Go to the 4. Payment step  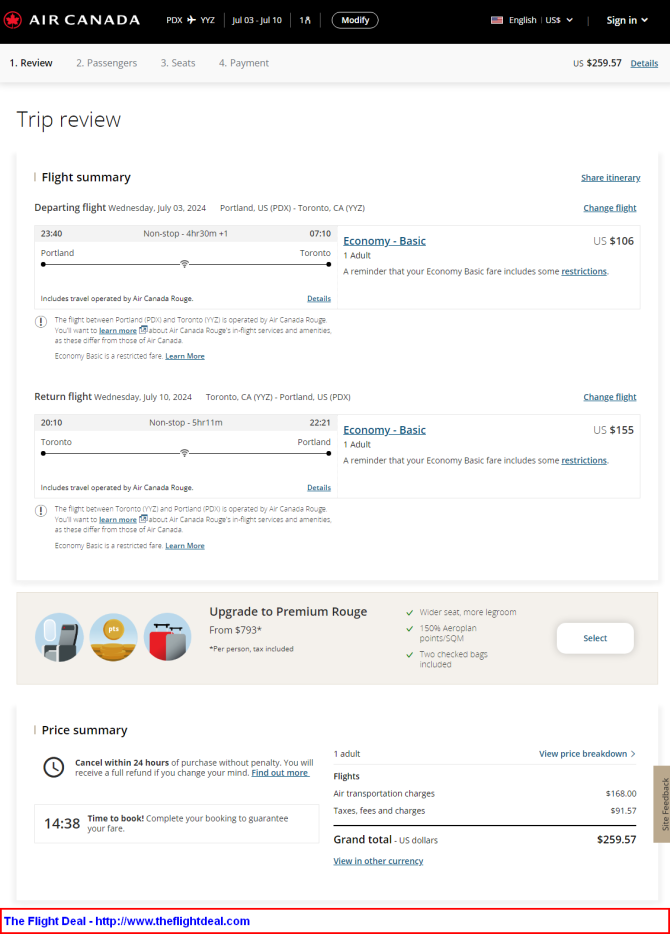click(244, 63)
